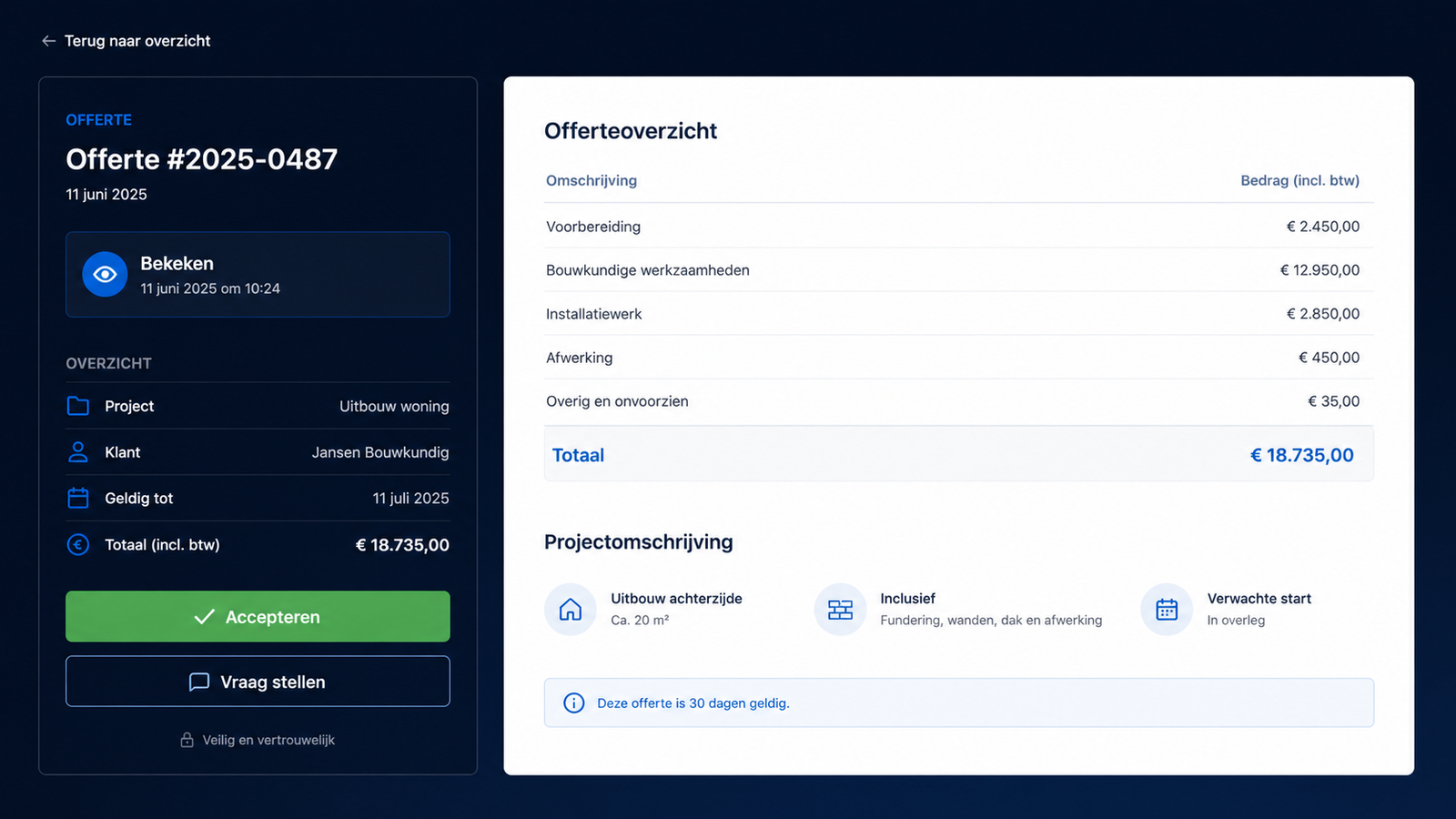The height and width of the screenshot is (819, 1456).
Task: Click the bricks icon for Inclusief
Action: [840, 609]
